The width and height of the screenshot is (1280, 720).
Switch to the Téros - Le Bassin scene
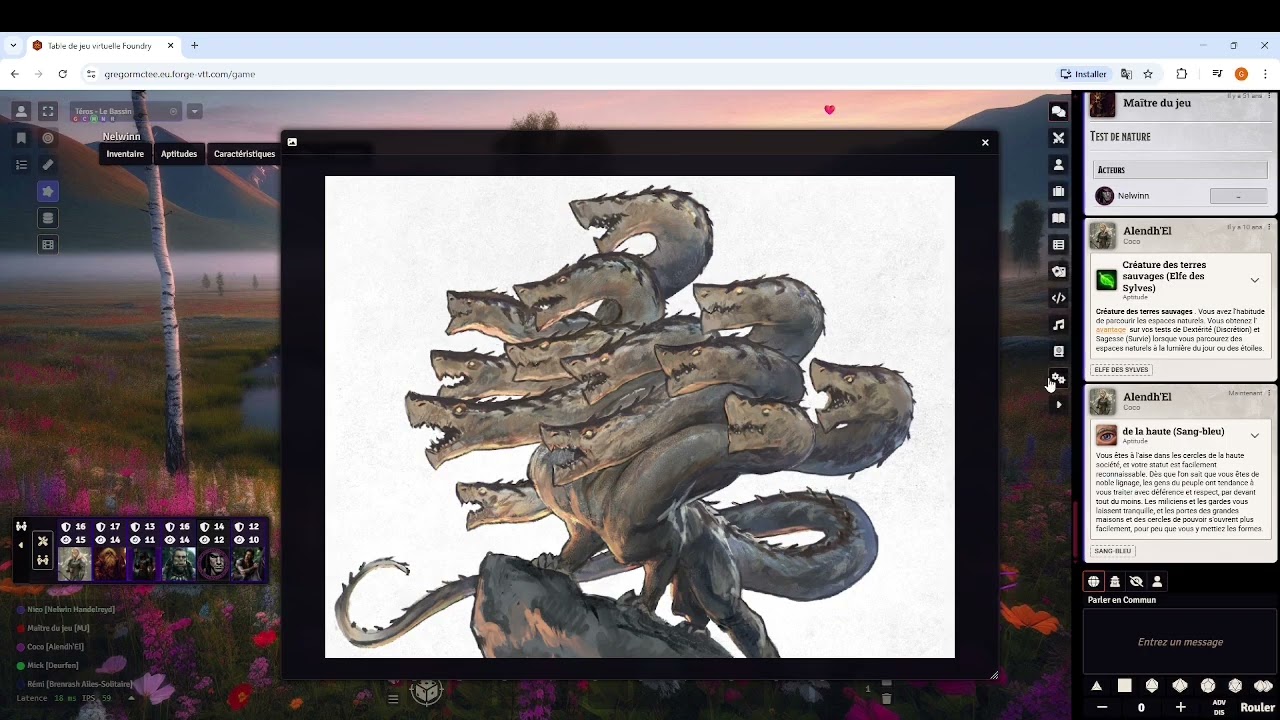tap(126, 111)
